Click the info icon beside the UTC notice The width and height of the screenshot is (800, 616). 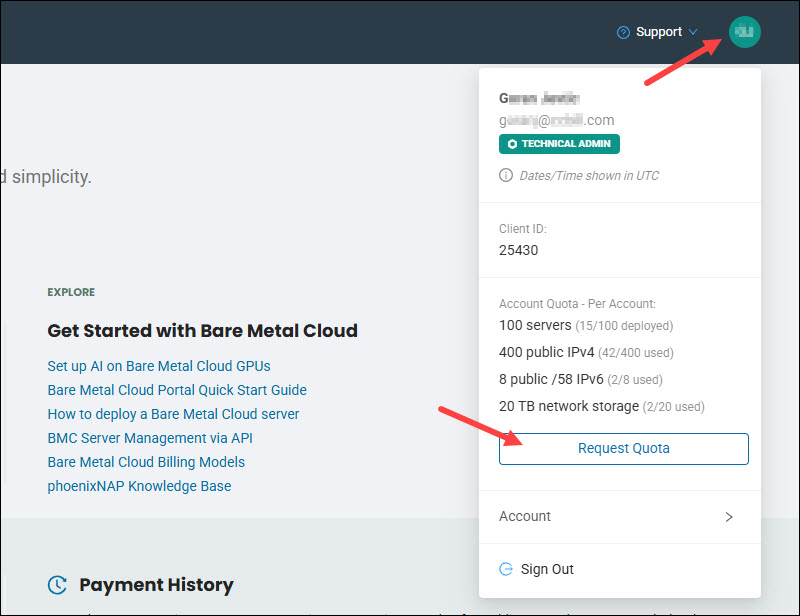[x=506, y=175]
